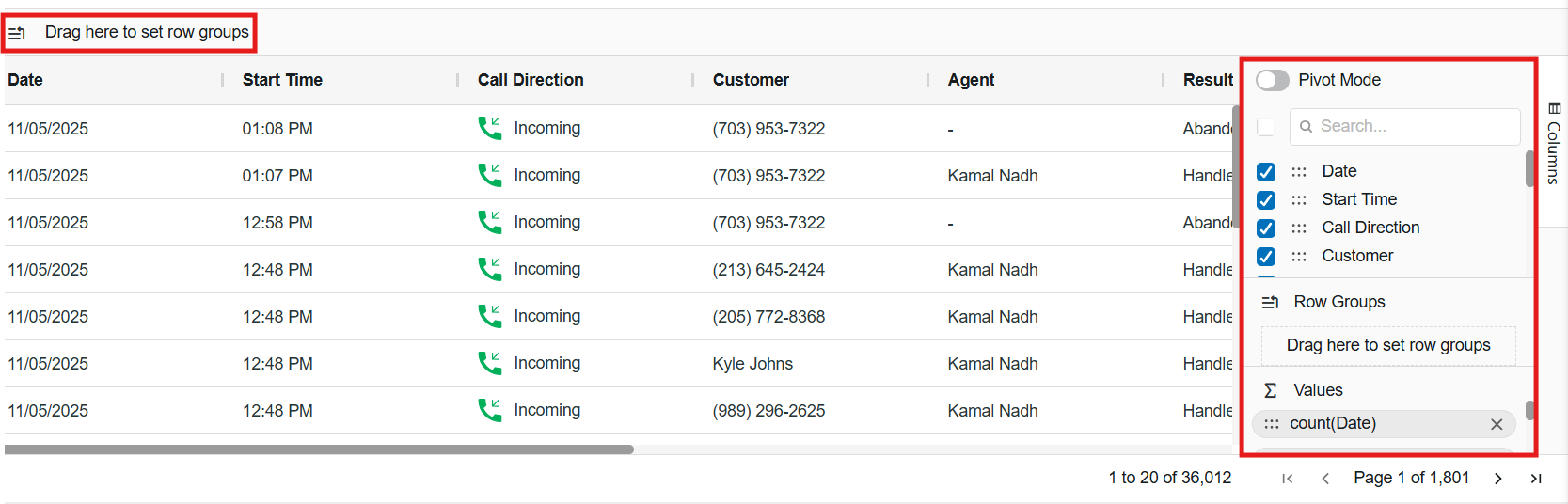The image size is (1568, 504).
Task: Click the incoming call icon in the first row
Action: [x=490, y=128]
